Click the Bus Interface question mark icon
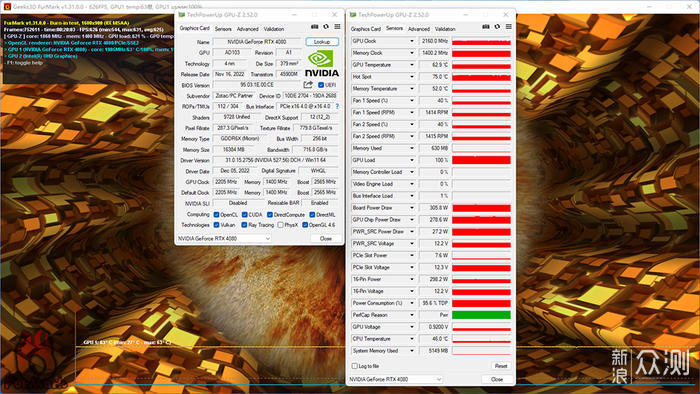The image size is (700, 394). [337, 106]
